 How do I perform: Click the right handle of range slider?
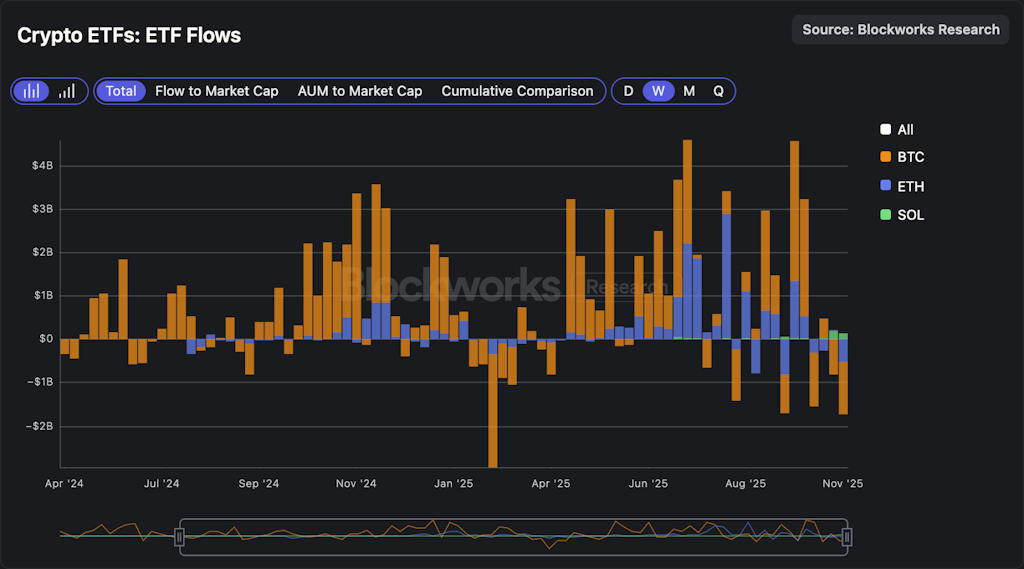[x=847, y=537]
